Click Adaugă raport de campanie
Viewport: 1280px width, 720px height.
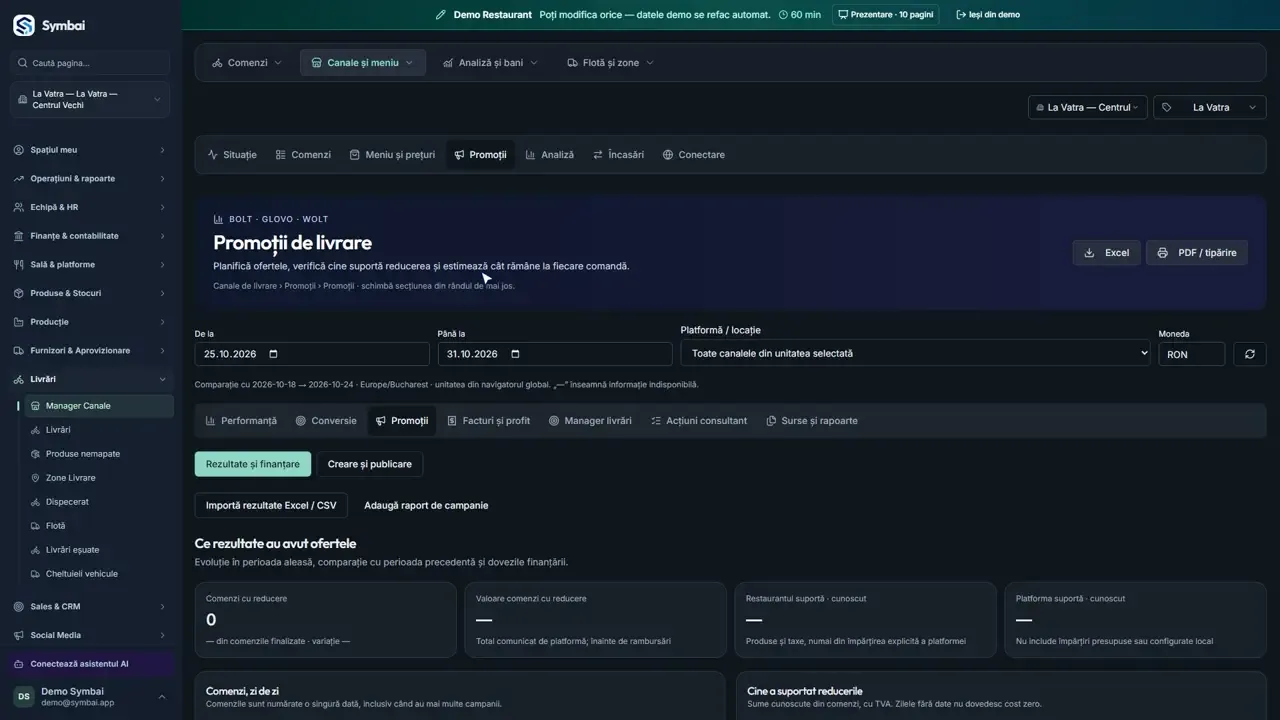point(426,505)
